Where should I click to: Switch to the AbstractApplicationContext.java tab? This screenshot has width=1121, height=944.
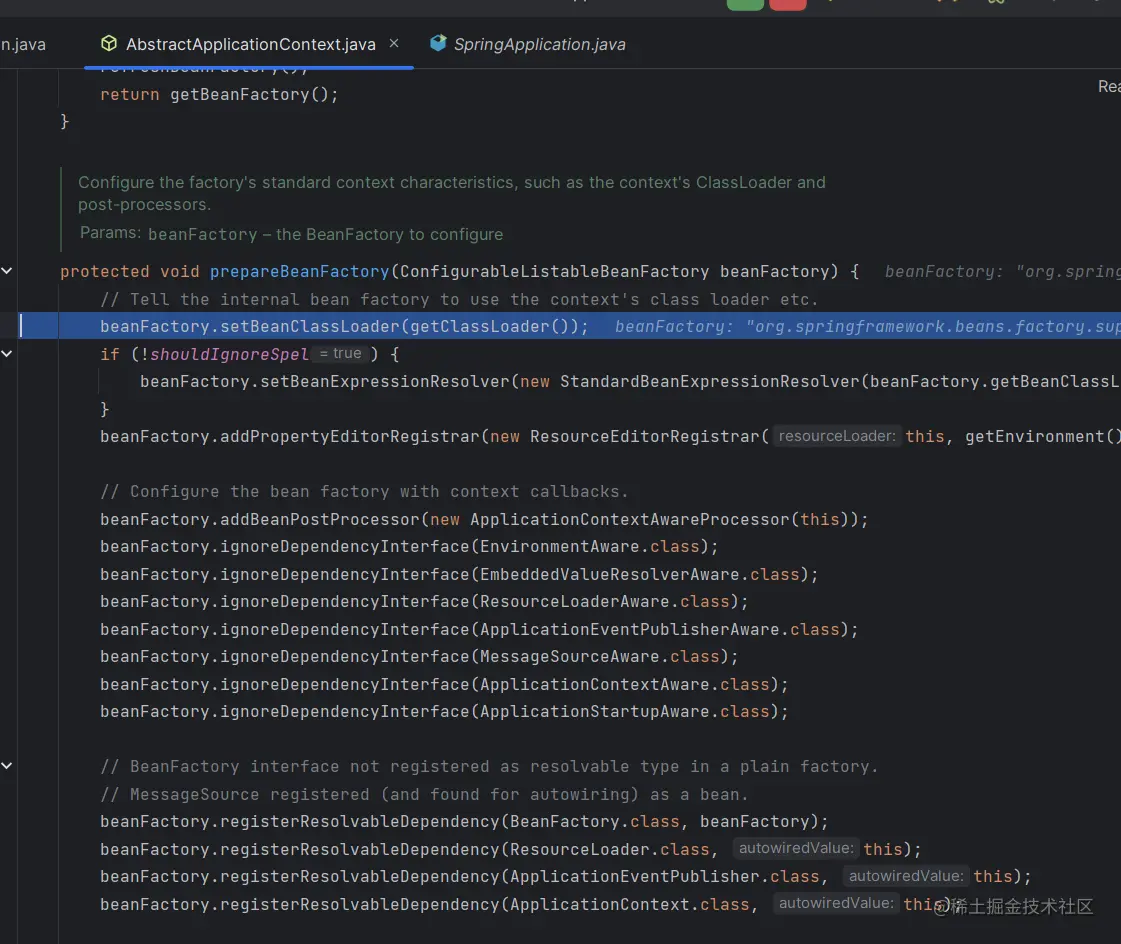pos(249,44)
